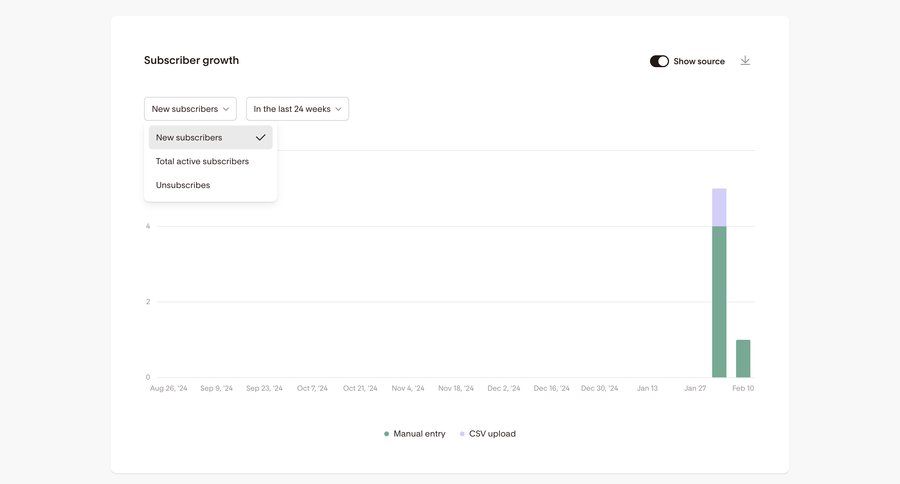Click the chevron arrow in the 24 weeks dropdown
The width and height of the screenshot is (900, 484).
coord(338,109)
